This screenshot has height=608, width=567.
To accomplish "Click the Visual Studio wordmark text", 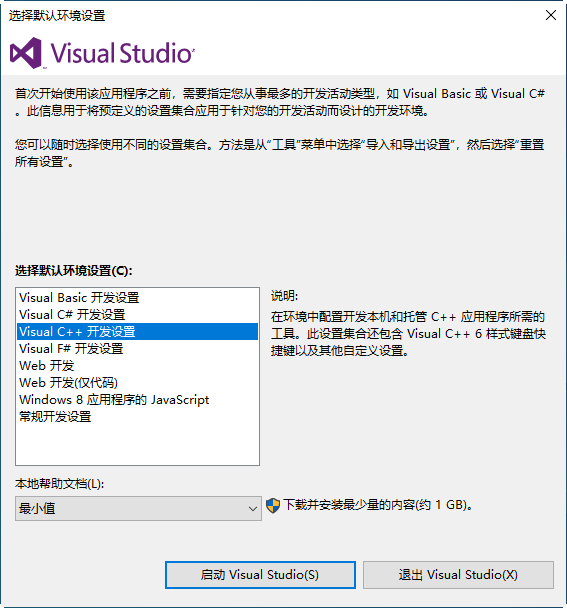I will point(122,53).
